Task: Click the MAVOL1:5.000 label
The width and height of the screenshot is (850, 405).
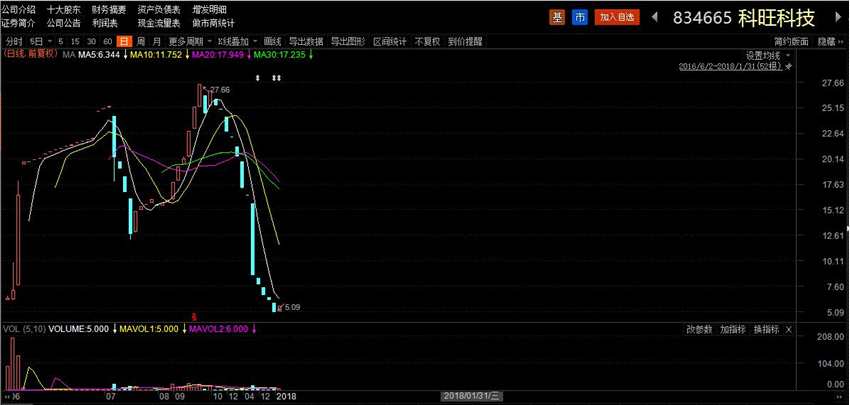Action: pos(149,329)
